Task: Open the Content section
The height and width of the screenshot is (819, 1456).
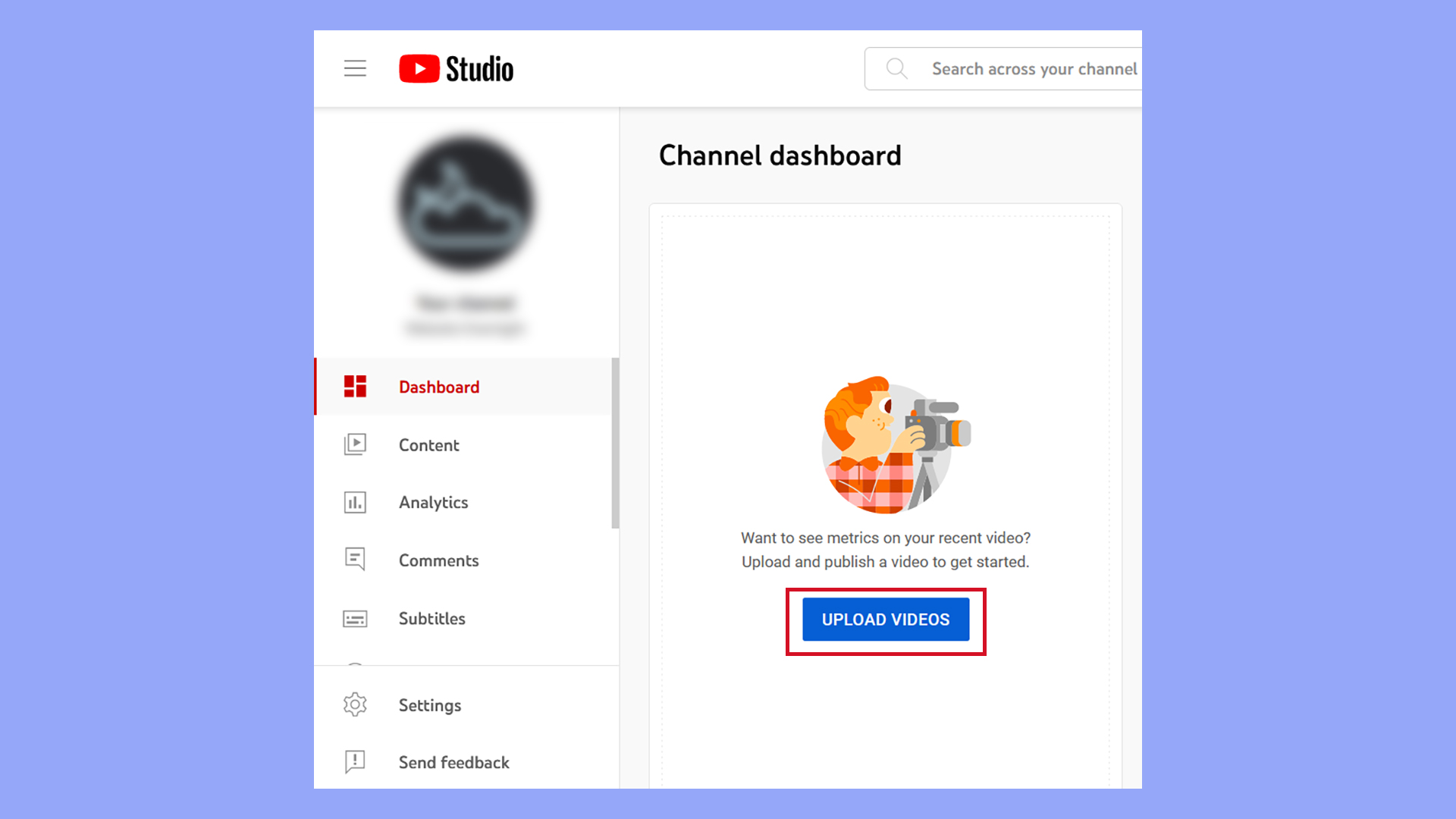Action: pos(428,445)
